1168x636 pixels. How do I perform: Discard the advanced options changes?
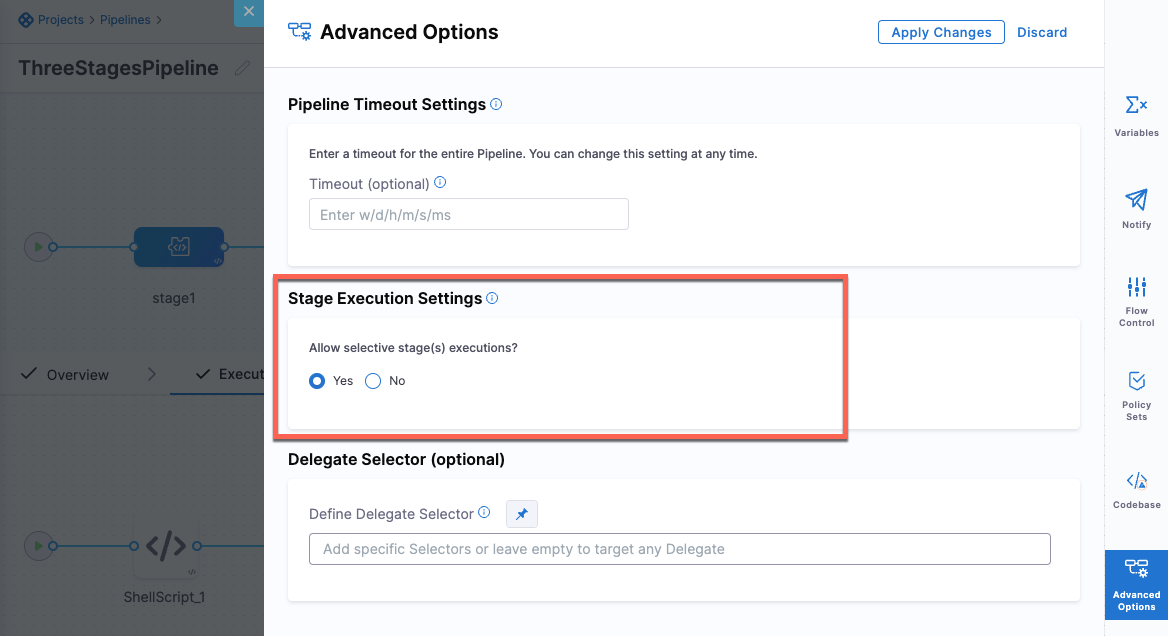(1042, 32)
